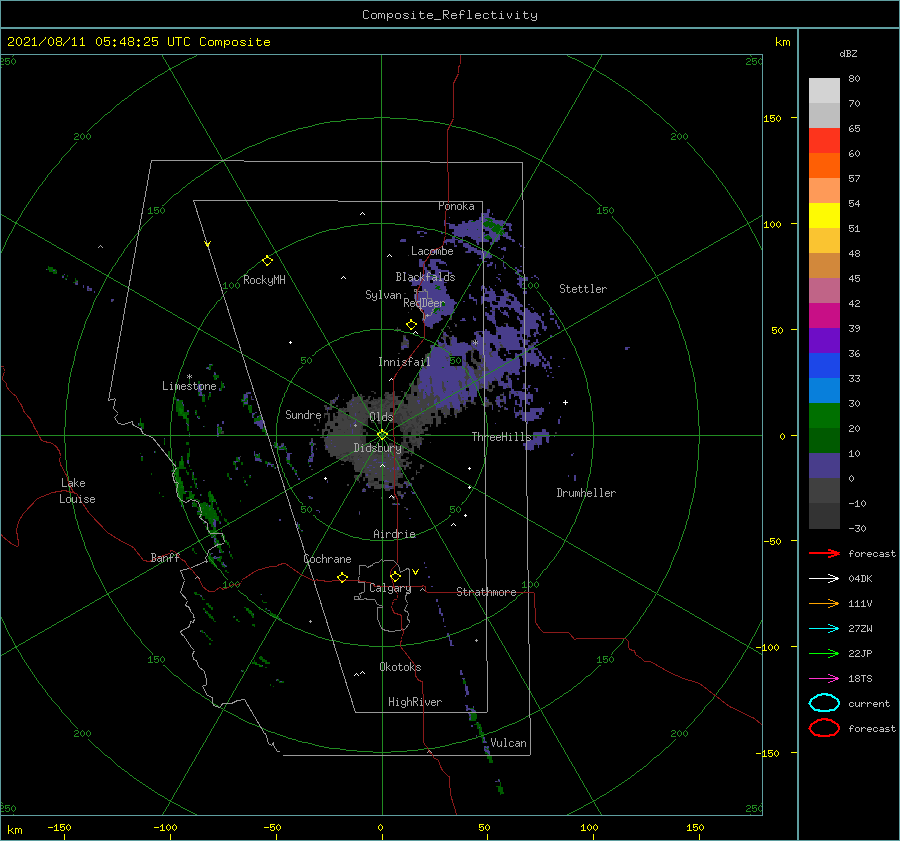The height and width of the screenshot is (841, 900).
Task: Click the Innisfail city label
Action: 404,362
